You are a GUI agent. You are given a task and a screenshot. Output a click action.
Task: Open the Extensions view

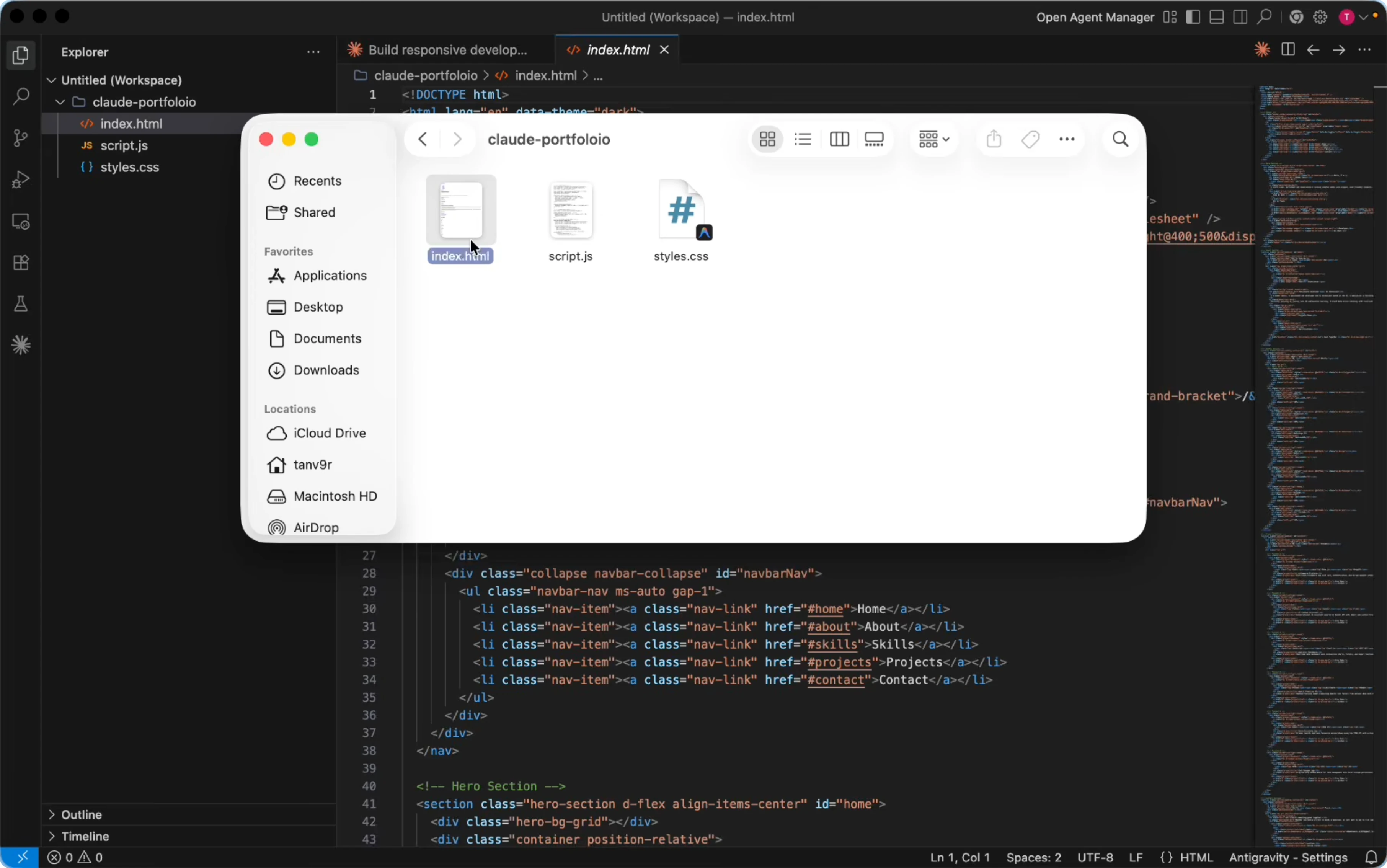(21, 263)
